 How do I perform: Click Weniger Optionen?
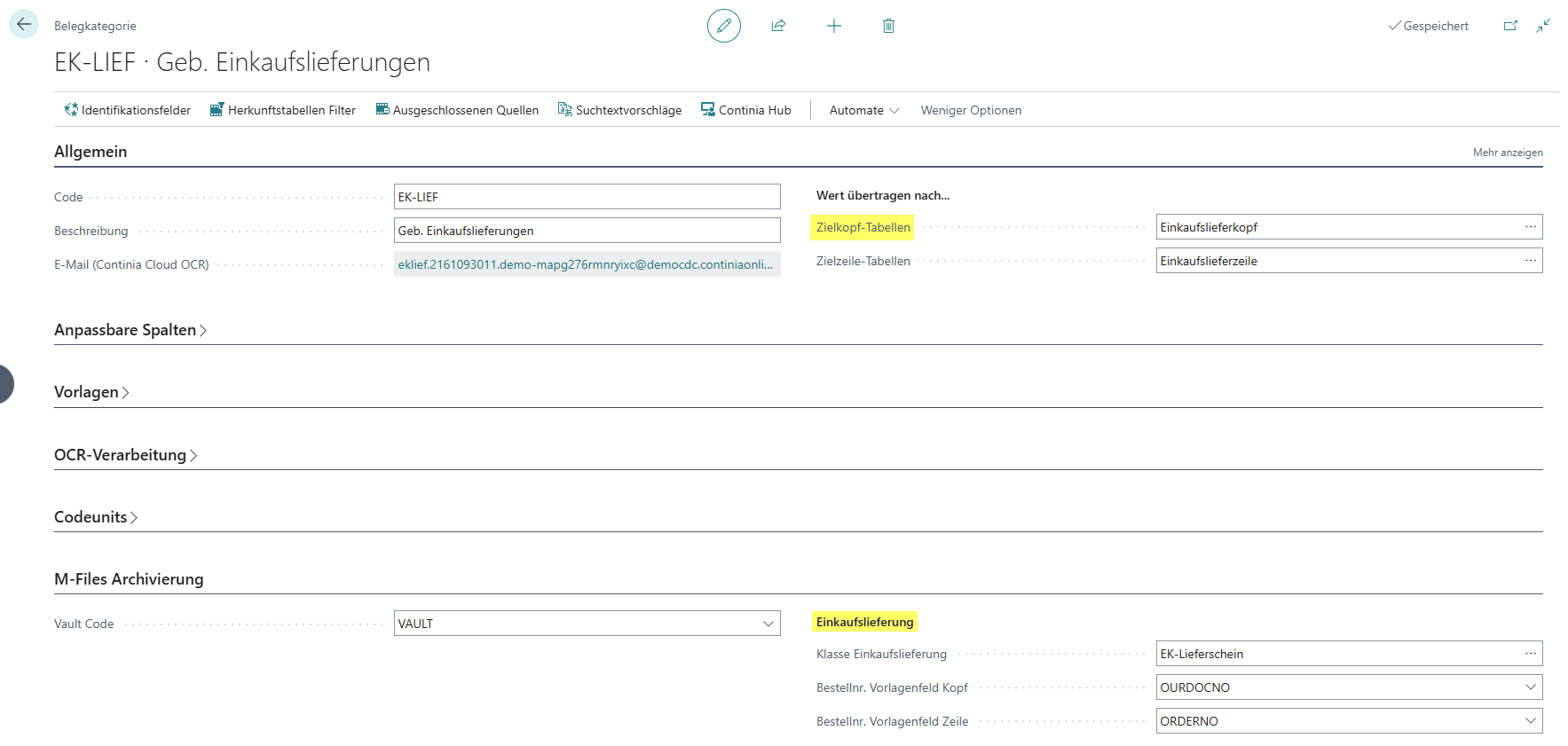[971, 110]
